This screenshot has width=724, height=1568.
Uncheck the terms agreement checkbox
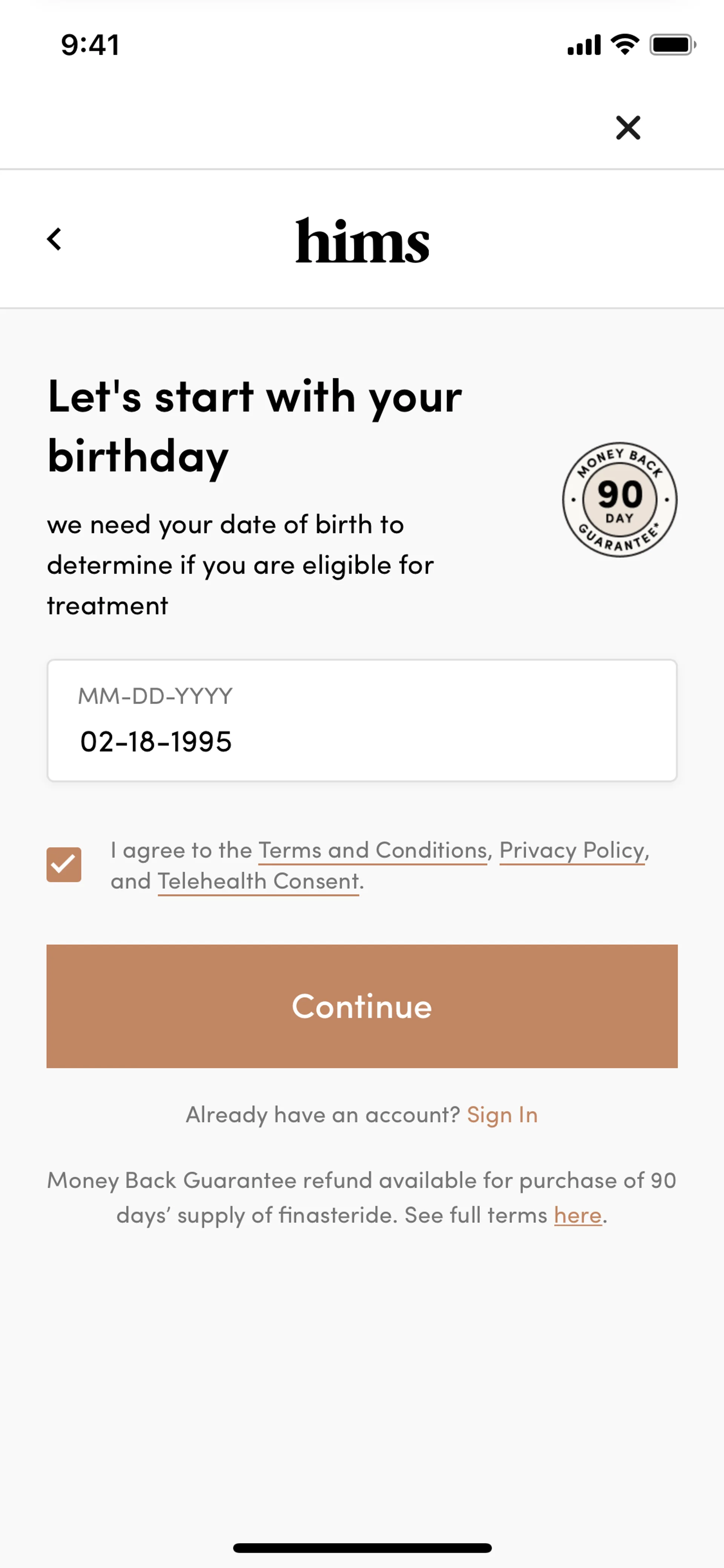coord(64,865)
